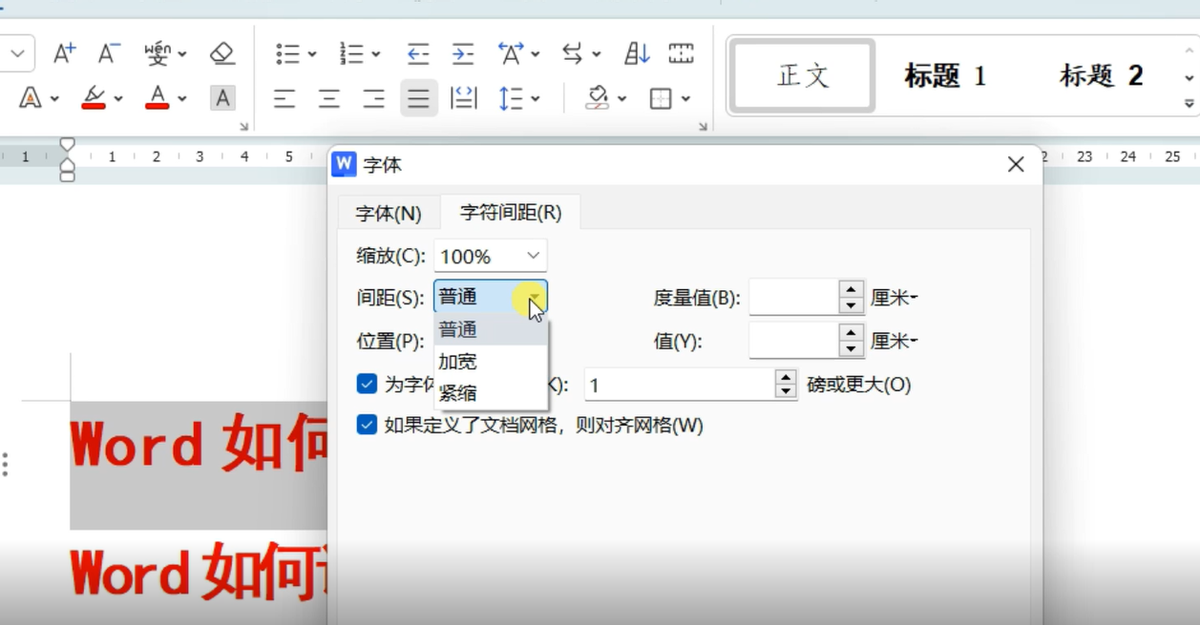Viewport: 1200px width, 625px height.
Task: Click the Chinese layout character scaling icon
Action: click(x=511, y=54)
